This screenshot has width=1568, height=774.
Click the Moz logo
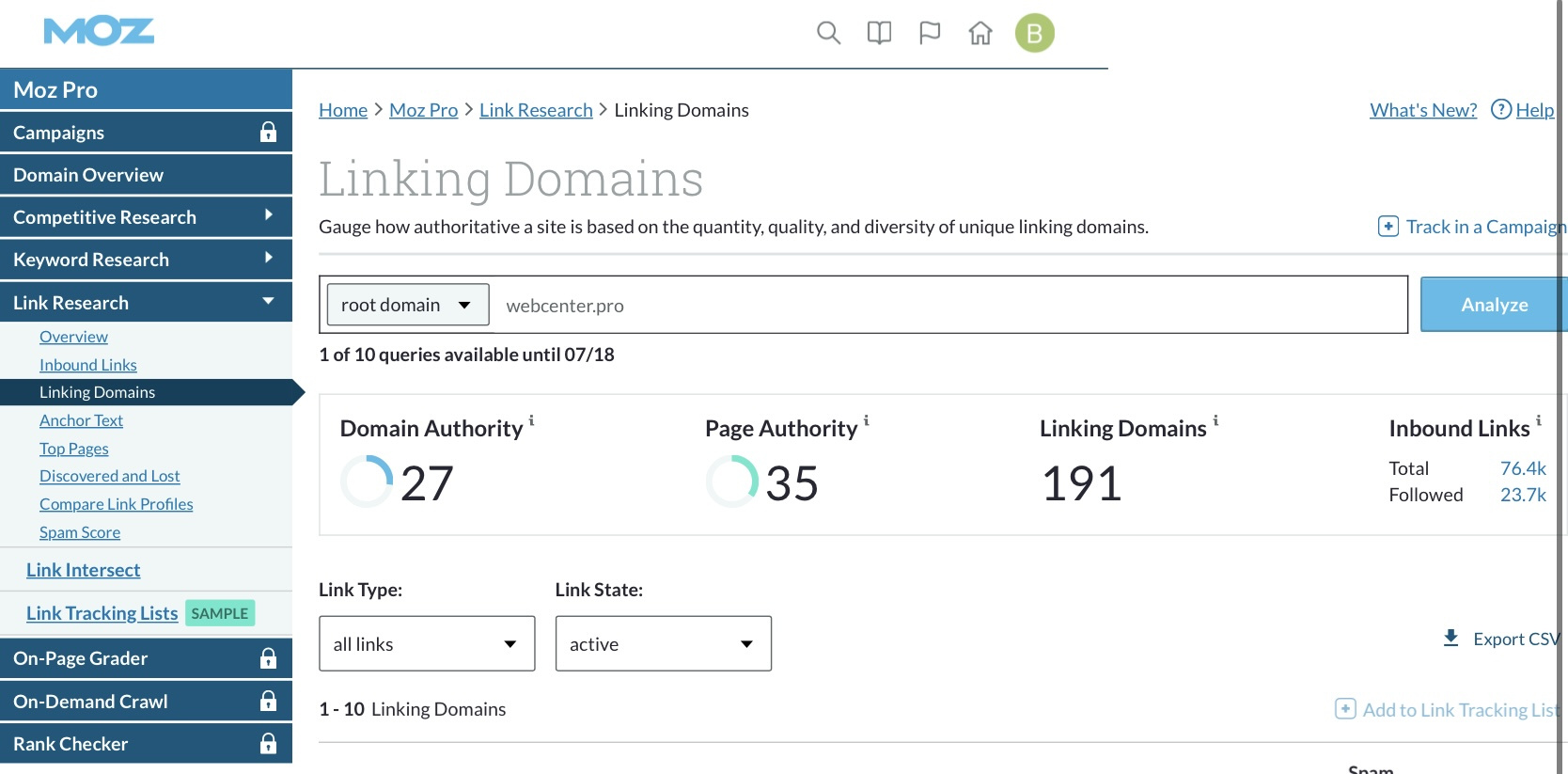pos(99,32)
